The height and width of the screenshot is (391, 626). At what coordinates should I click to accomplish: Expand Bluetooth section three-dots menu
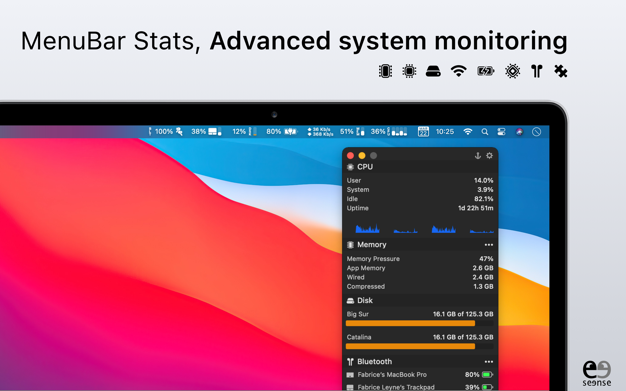point(489,362)
